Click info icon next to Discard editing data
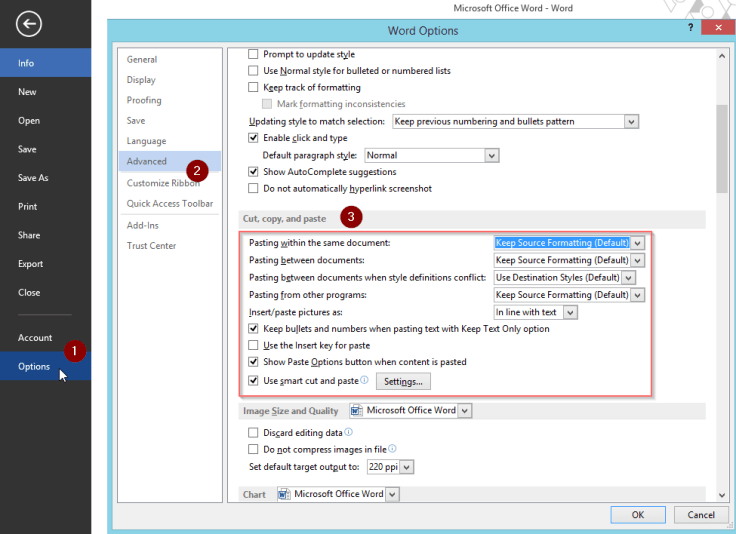 click(348, 432)
